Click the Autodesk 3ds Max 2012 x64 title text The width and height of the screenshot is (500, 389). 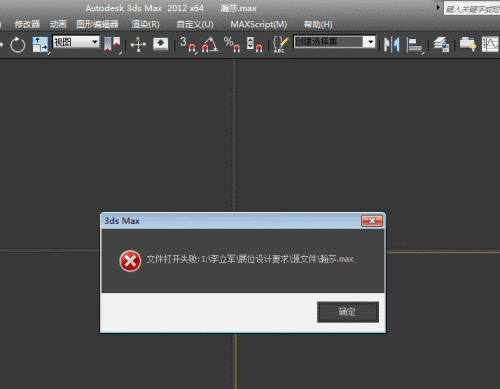point(144,8)
